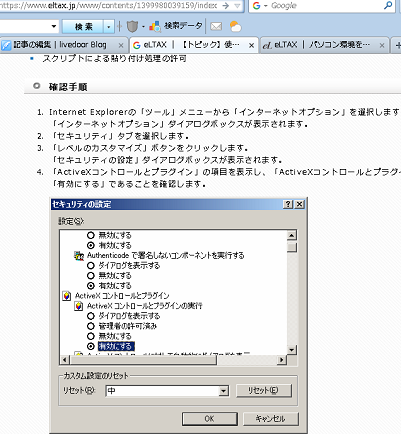Open the dropdown arrow beside 検索 button
401x434 pixels.
click(109, 27)
